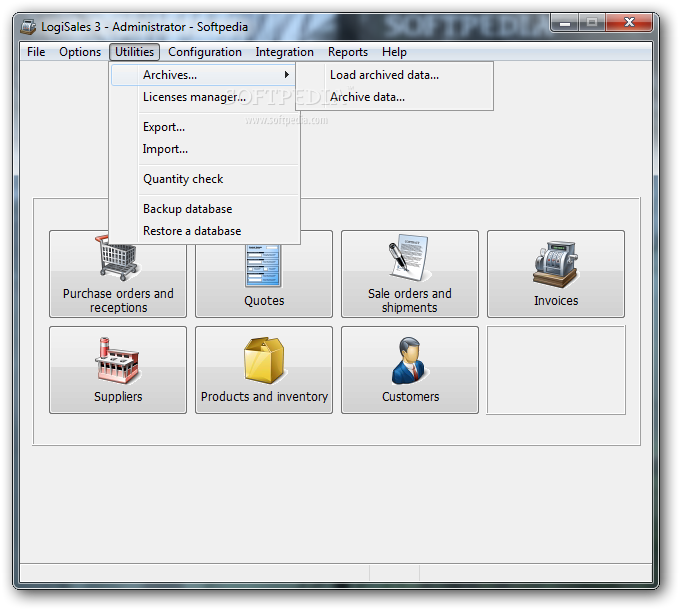Open Sale orders and shipments label
Viewport: 680px width, 610px height.
(410, 300)
